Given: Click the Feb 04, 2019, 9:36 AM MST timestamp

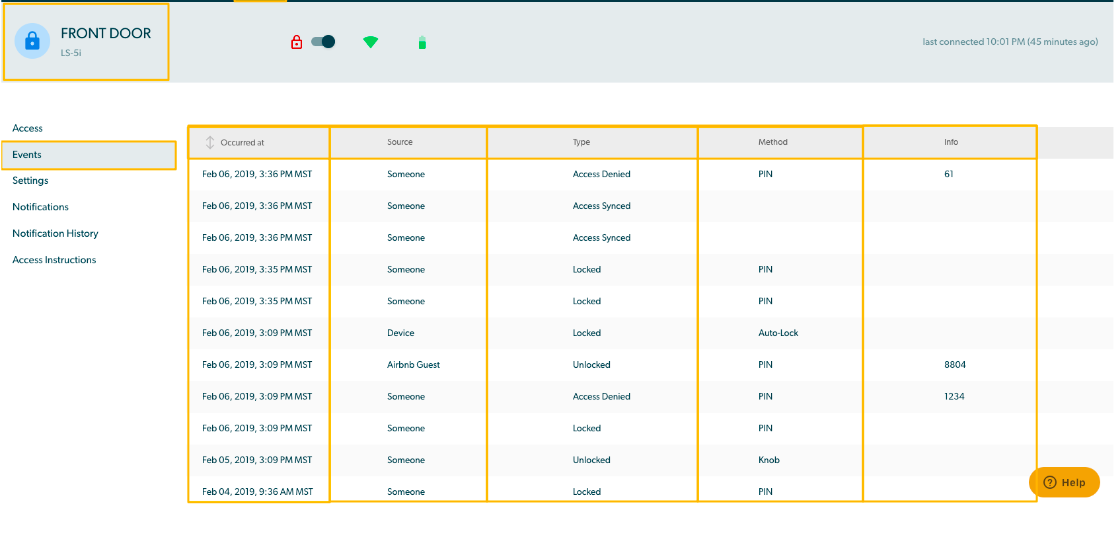Looking at the screenshot, I should point(257,492).
